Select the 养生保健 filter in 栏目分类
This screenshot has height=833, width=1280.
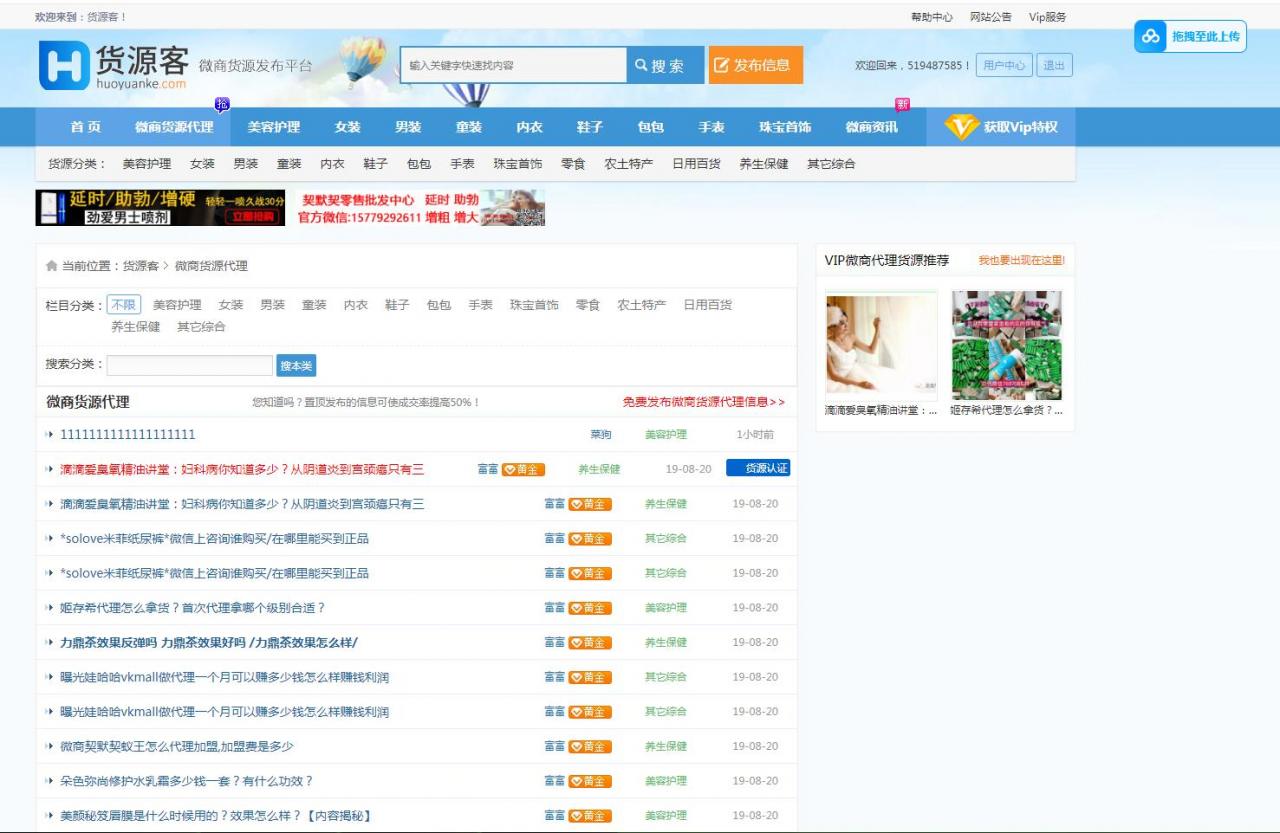(x=134, y=326)
